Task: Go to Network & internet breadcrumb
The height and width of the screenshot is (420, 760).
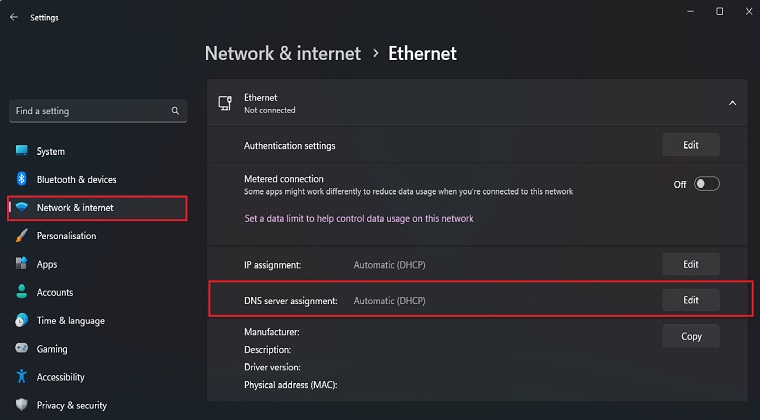Action: click(282, 53)
